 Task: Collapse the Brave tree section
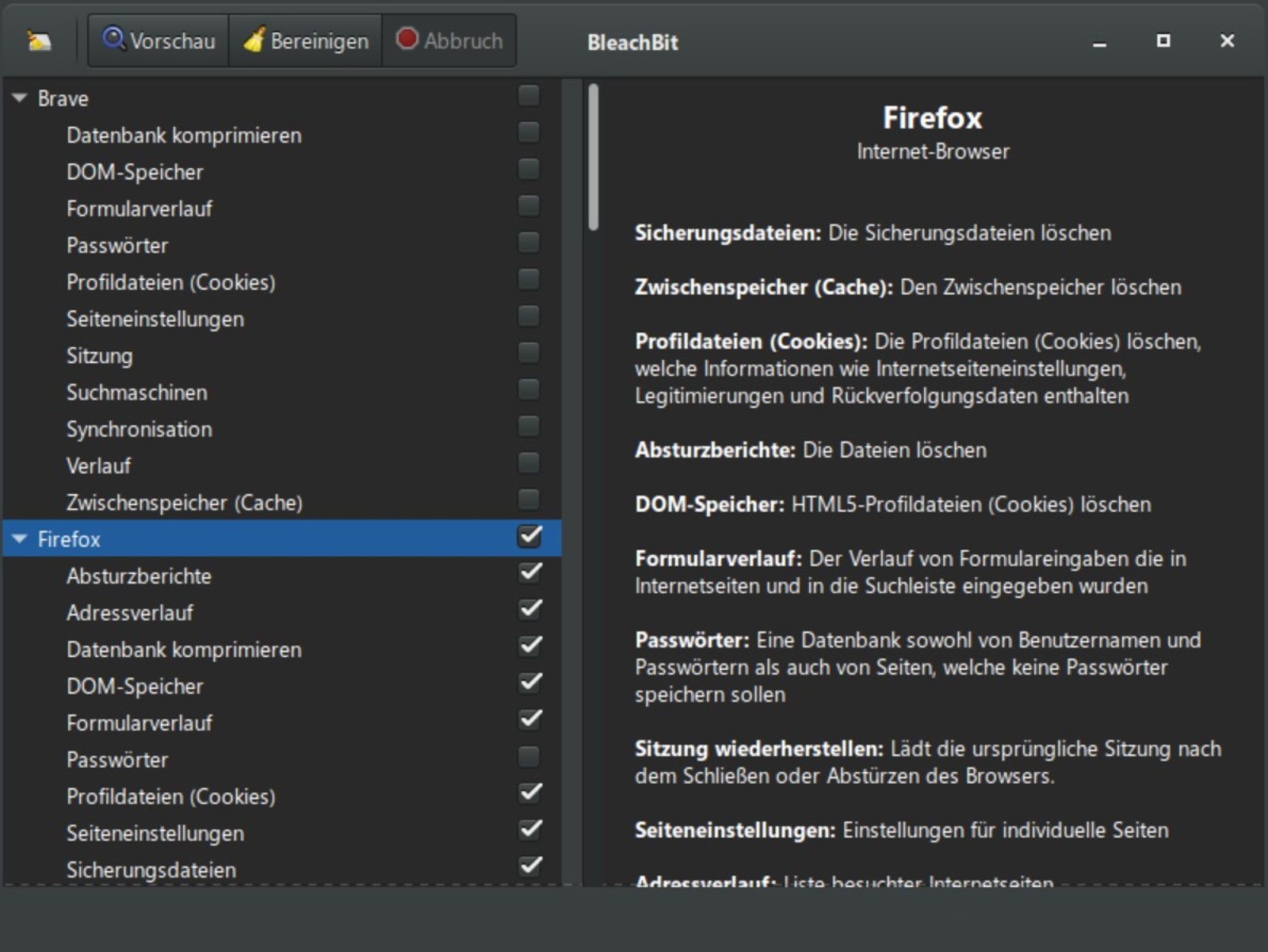tap(20, 98)
